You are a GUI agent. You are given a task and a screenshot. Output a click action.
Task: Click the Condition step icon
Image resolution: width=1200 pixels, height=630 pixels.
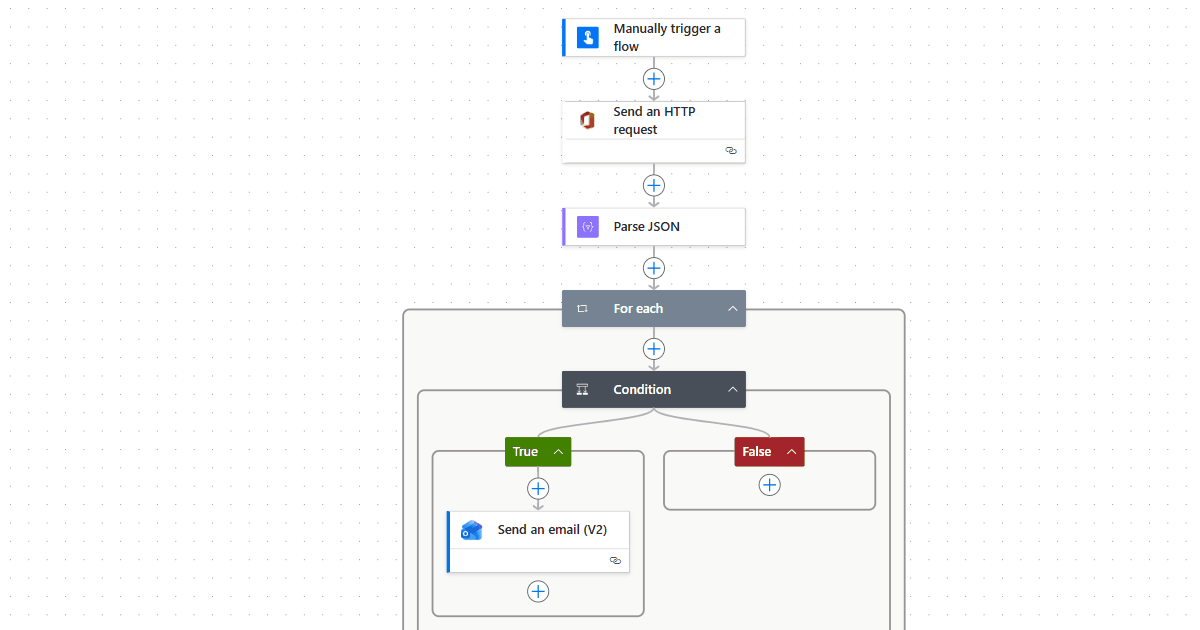click(x=583, y=390)
